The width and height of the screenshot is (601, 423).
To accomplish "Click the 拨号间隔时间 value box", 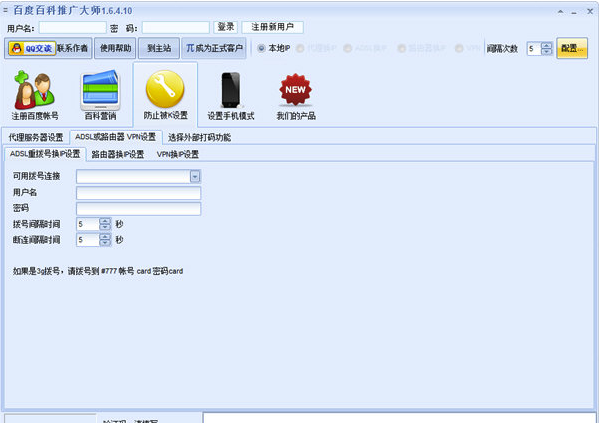I will 88,224.
